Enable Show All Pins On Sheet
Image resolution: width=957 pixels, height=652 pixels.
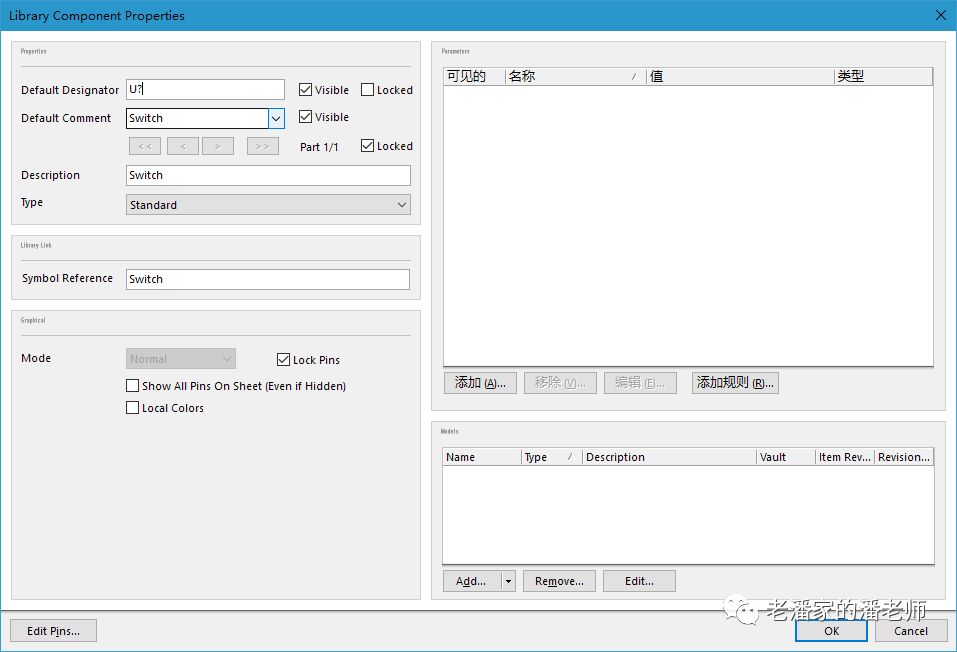point(133,386)
